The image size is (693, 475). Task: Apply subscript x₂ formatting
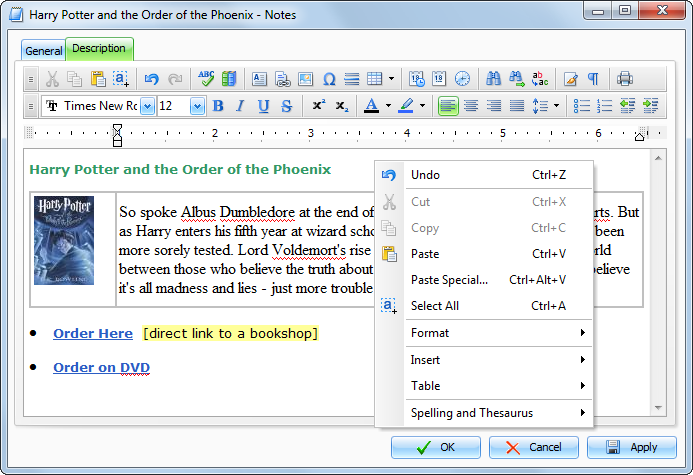pos(342,106)
